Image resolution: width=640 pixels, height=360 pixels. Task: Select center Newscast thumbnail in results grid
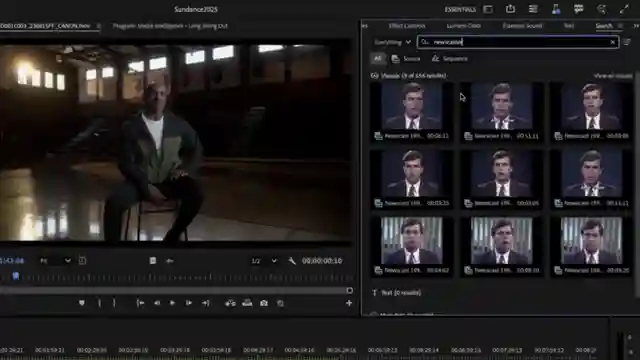click(502, 179)
